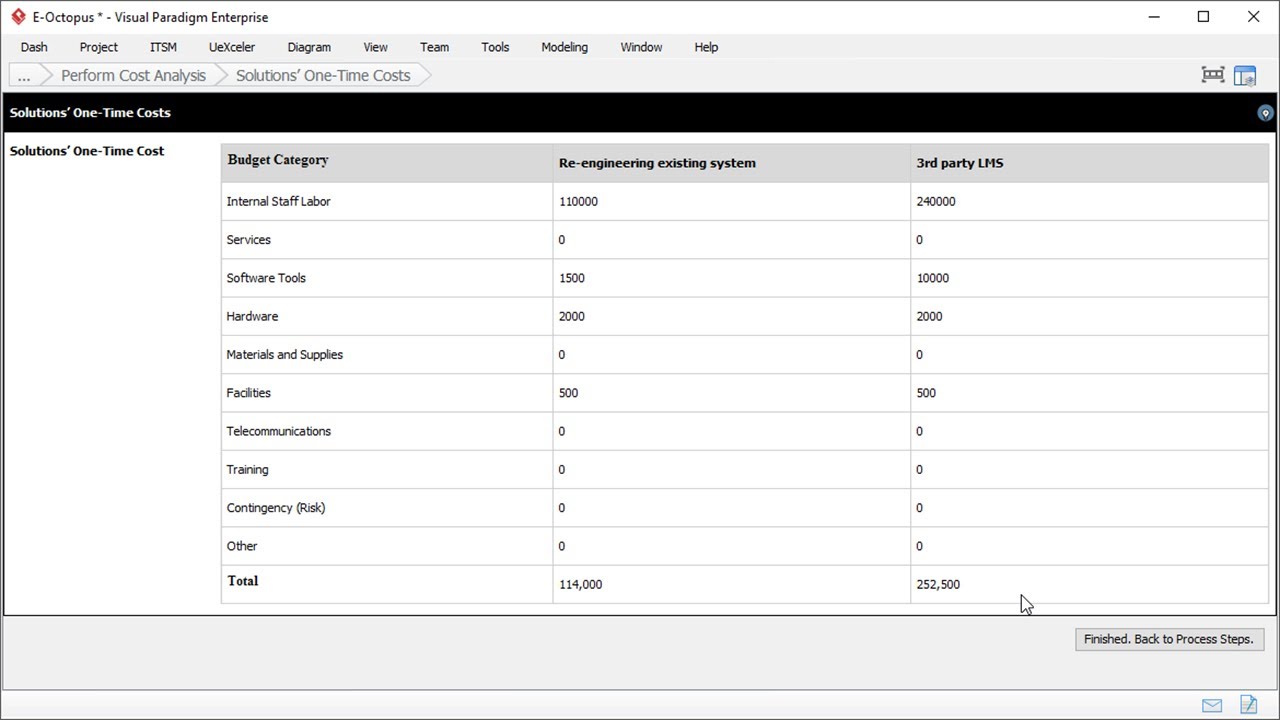Open the message envelope icon in status bar
Screen dimensions: 1280x720
tap(1212, 705)
